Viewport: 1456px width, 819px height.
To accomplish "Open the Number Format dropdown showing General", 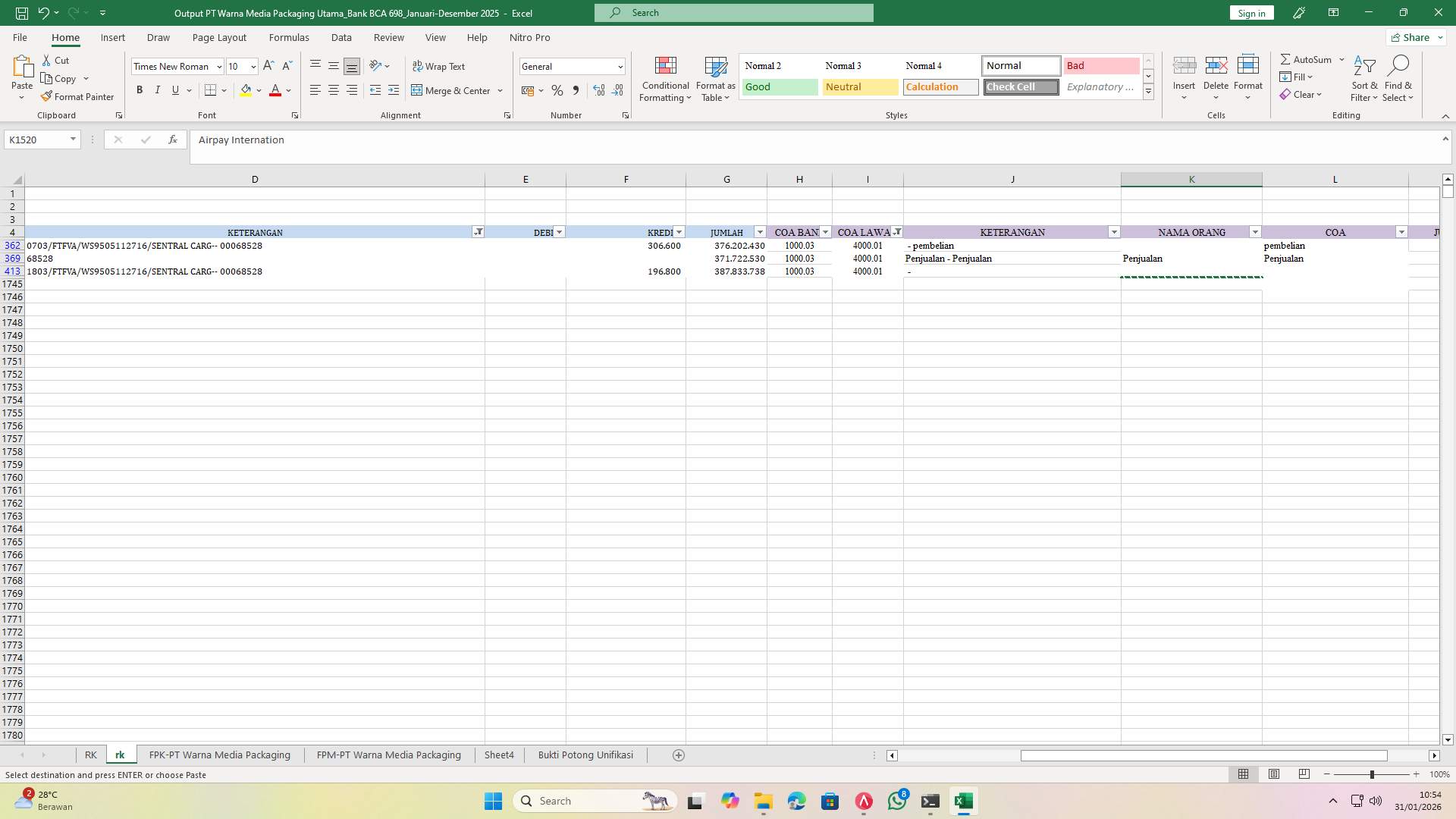I will [620, 66].
